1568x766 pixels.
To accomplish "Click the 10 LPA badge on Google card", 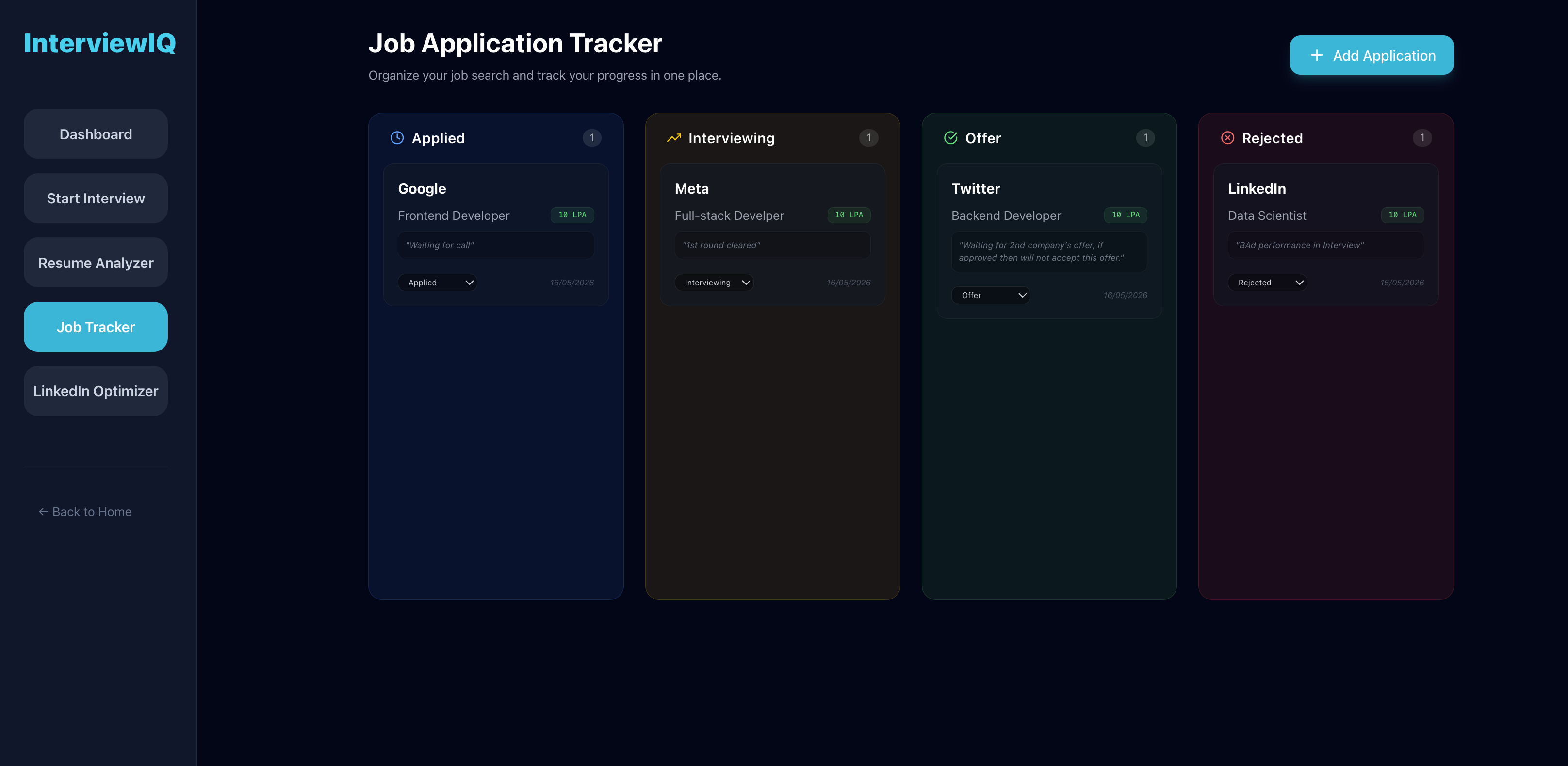I will (572, 215).
